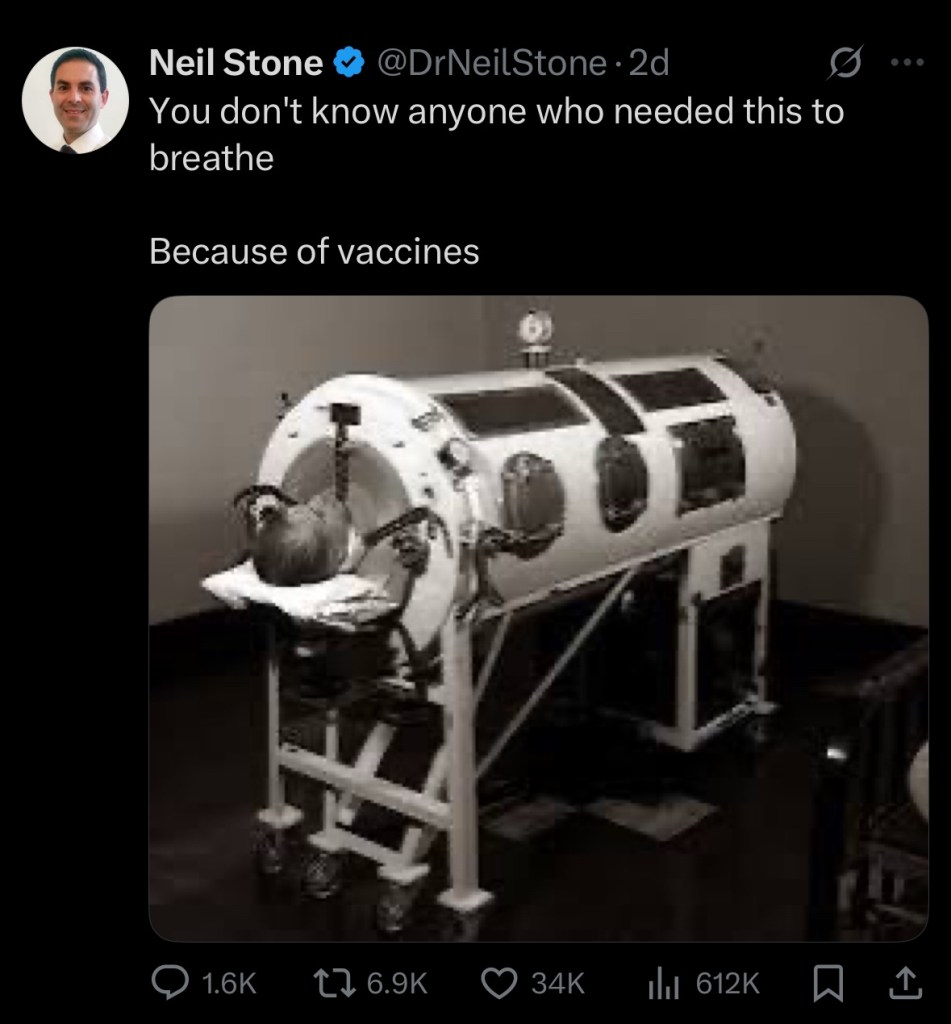Tap the repost arrows icon

[x=336, y=984]
